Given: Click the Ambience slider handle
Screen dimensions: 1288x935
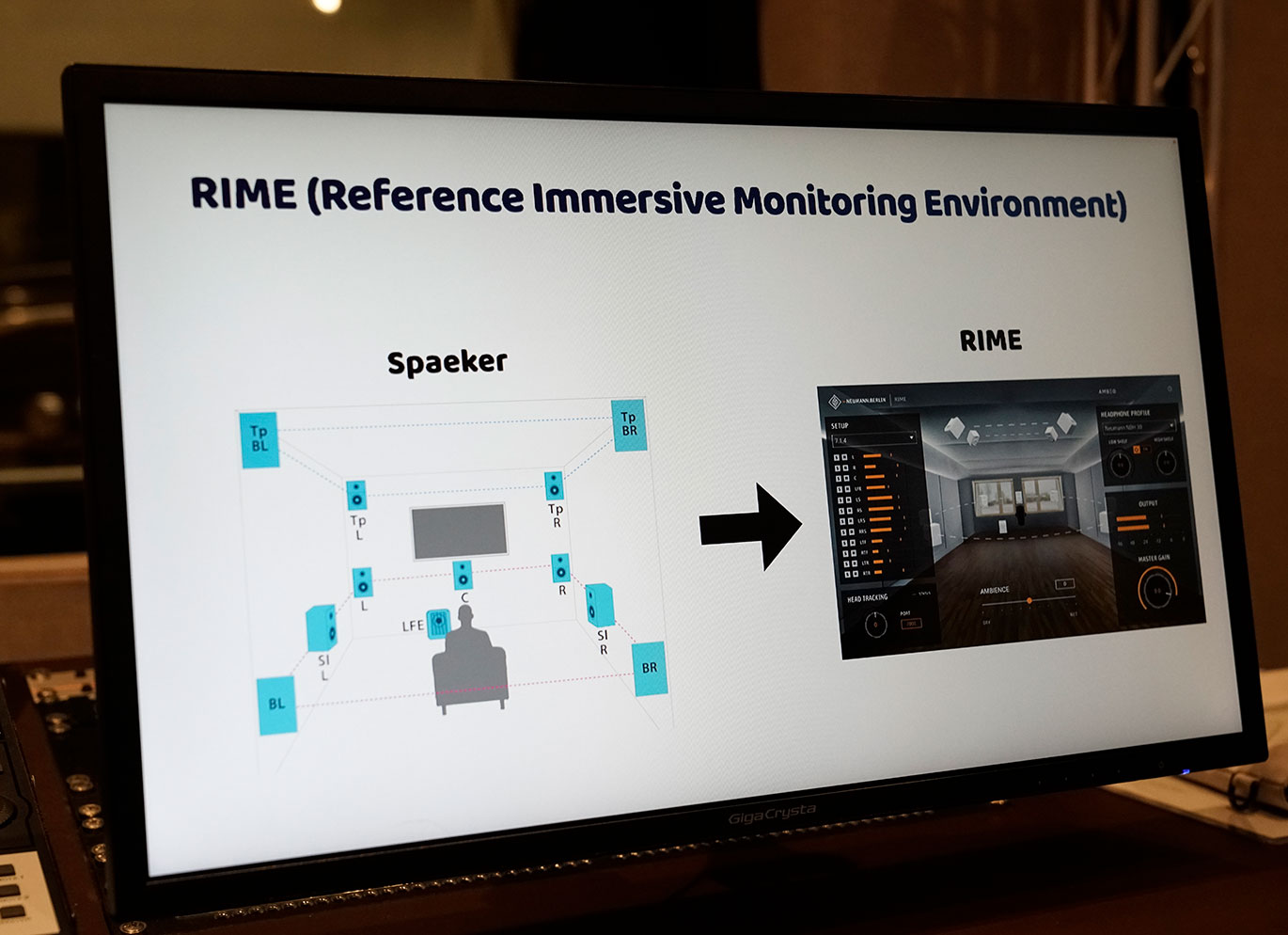Looking at the screenshot, I should pos(1029,600).
